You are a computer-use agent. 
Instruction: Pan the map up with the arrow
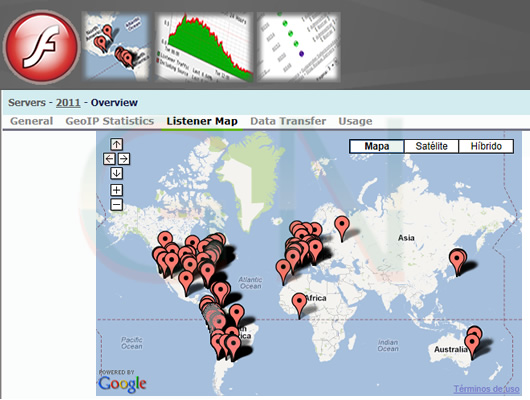pos(117,144)
